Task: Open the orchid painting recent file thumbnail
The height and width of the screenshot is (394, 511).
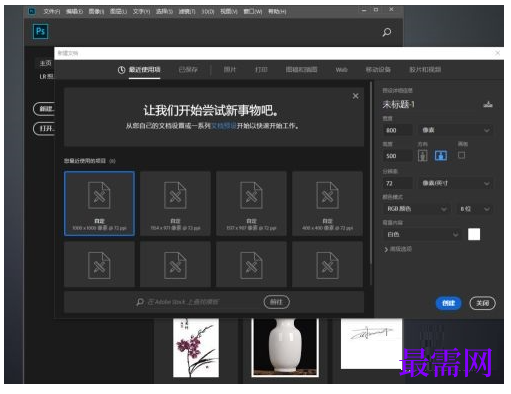Action: (x=196, y=348)
